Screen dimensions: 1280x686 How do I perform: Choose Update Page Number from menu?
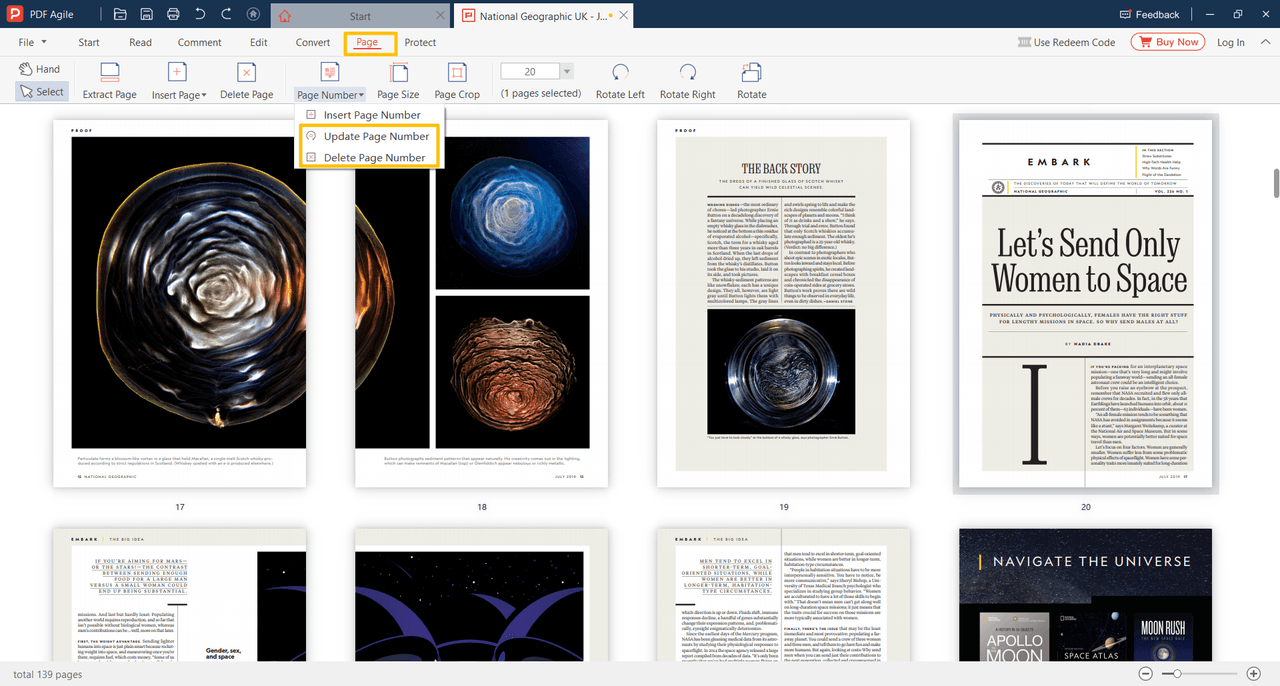point(376,136)
